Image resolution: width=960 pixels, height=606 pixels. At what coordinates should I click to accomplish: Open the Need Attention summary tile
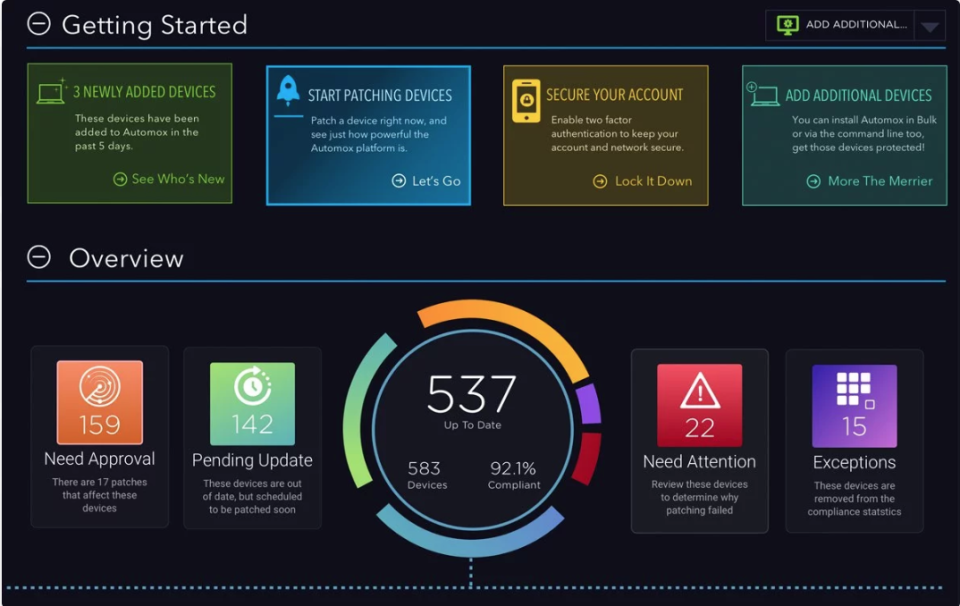click(x=699, y=440)
